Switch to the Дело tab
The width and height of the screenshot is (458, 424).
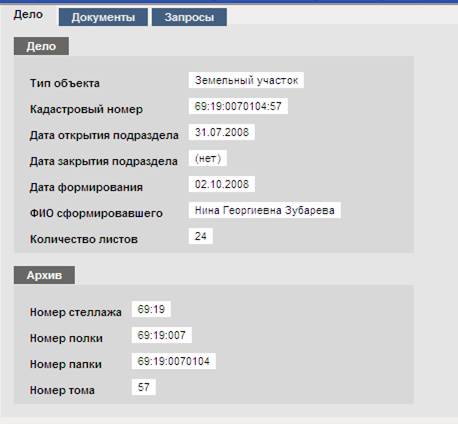pos(28,15)
